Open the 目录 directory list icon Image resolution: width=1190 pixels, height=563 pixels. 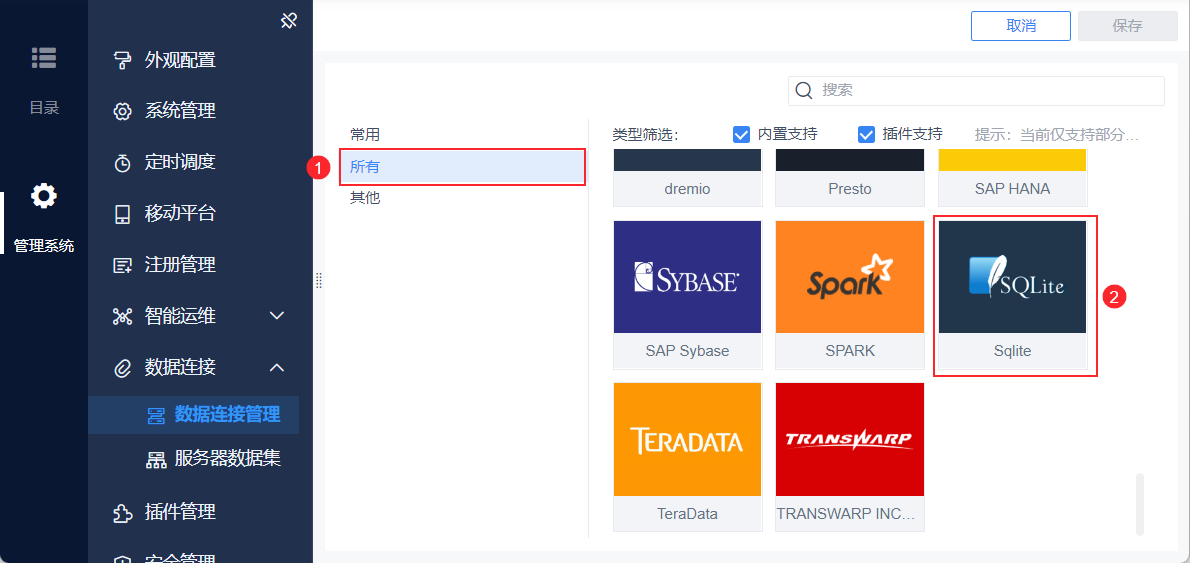43,58
